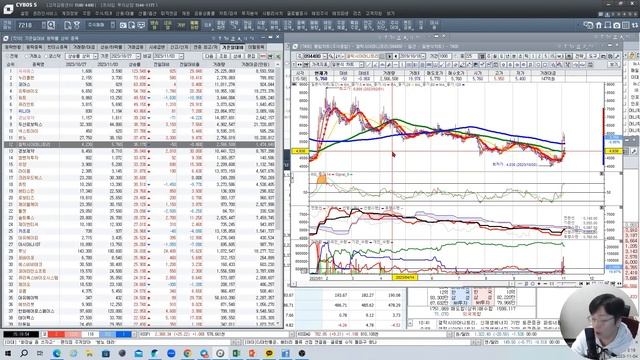Select the 전체 radio button

(x=12, y=56)
